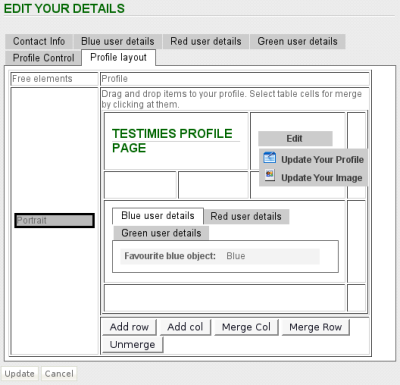400x385 pixels.
Task: Click the Merge Col button
Action: [x=246, y=327]
